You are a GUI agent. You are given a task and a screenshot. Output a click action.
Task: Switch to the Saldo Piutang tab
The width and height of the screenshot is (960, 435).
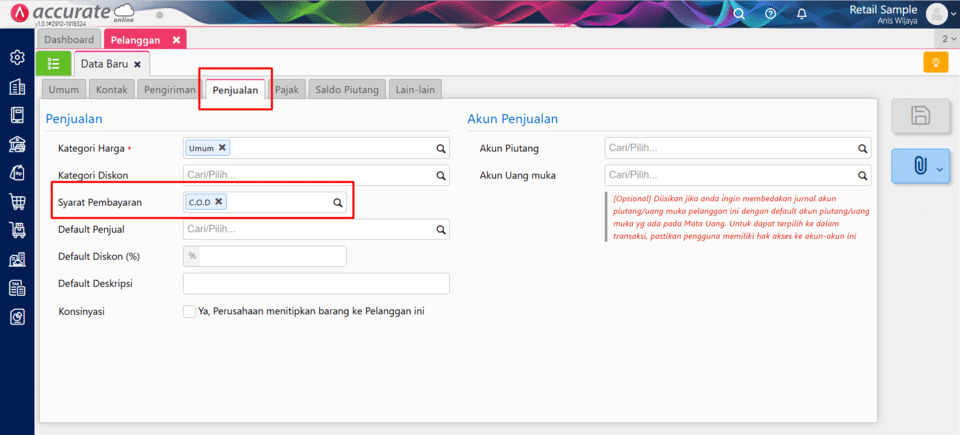(x=347, y=89)
